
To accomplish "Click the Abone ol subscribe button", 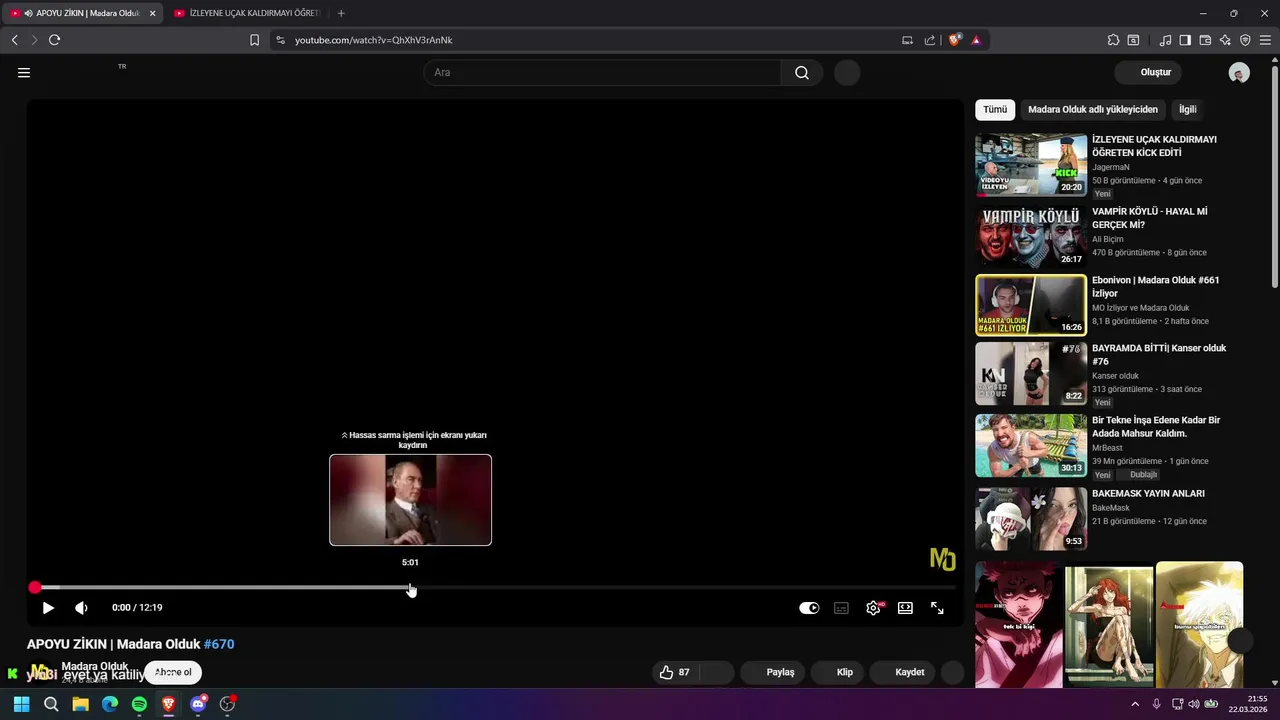I will (x=173, y=672).
